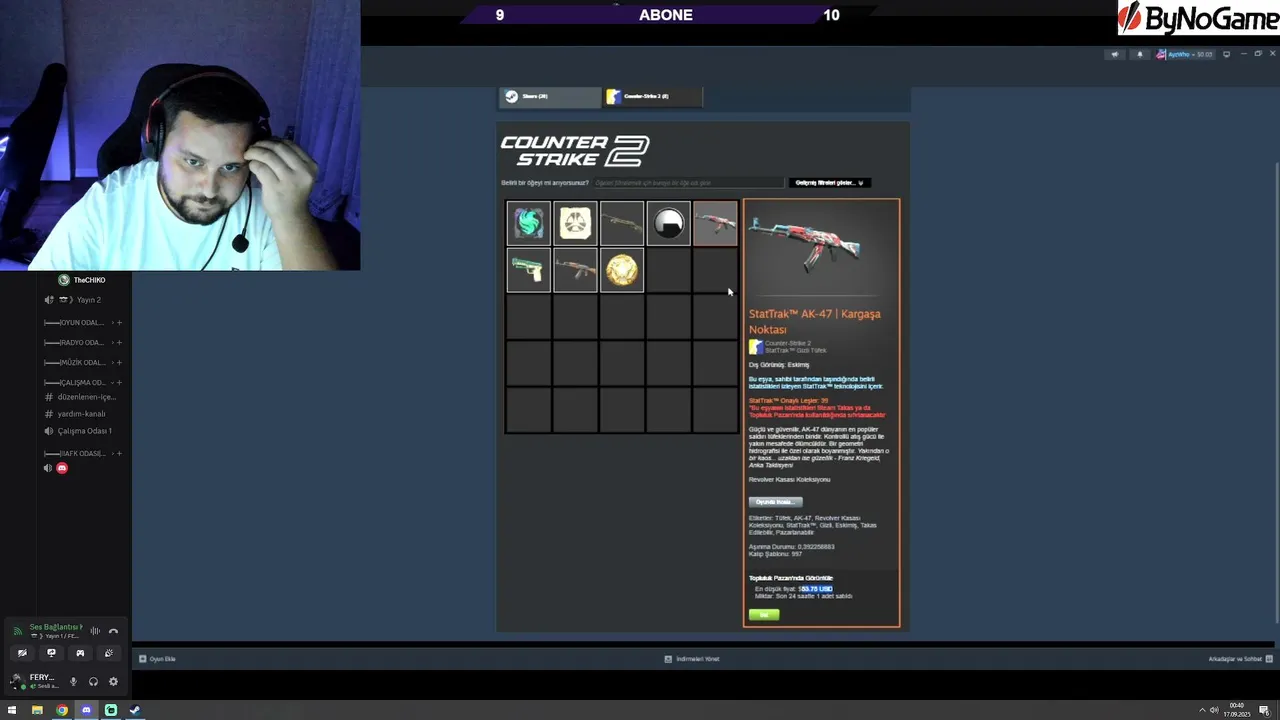Click the Revolver Kasası Koleksiyonu text
Image resolution: width=1280 pixels, height=720 pixels.
tap(789, 479)
